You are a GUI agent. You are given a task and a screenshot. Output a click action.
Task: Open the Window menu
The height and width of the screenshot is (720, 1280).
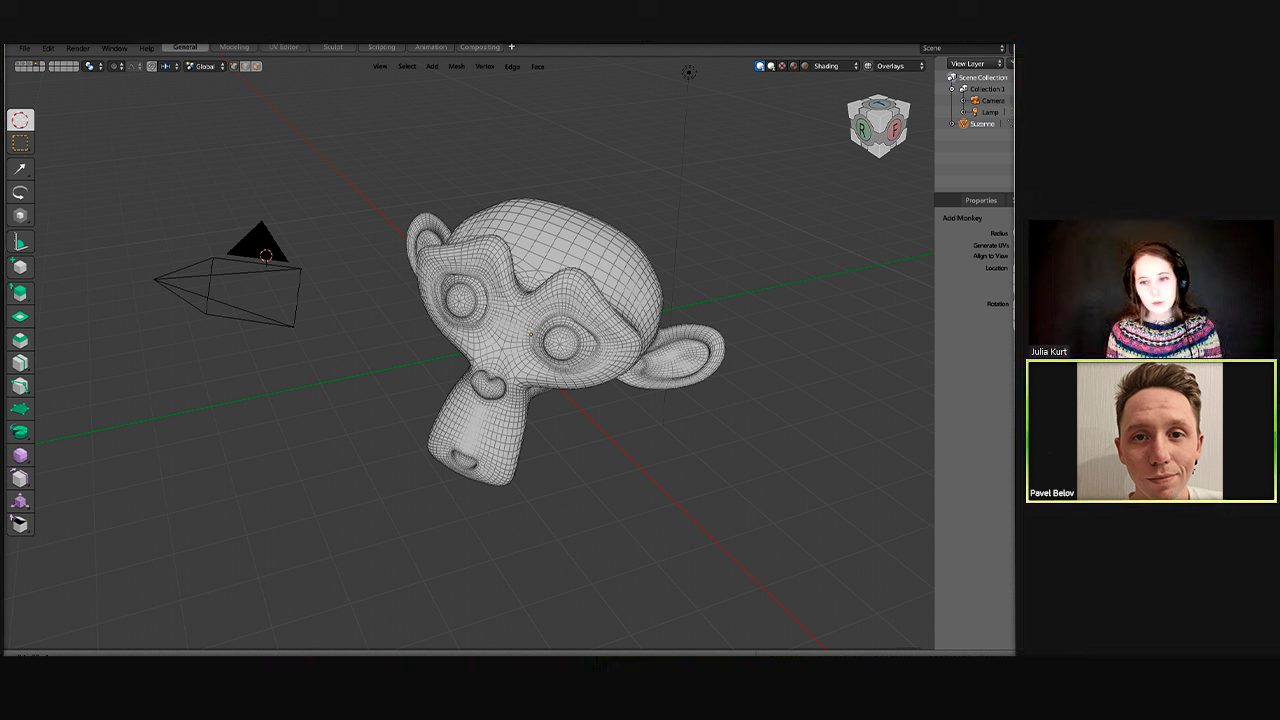point(114,48)
